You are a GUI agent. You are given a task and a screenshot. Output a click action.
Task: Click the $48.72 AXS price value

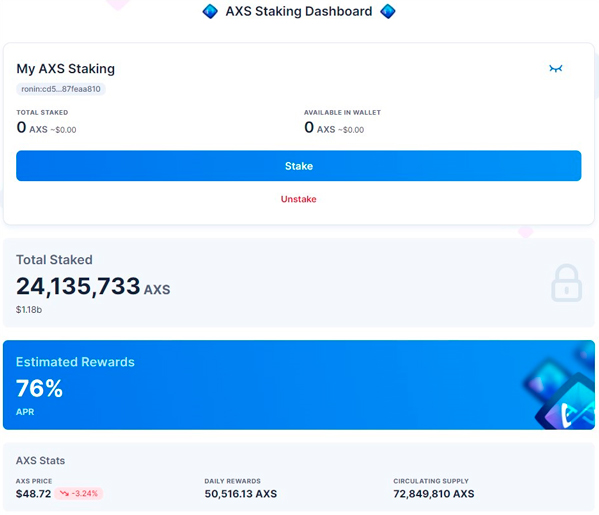coord(34,494)
